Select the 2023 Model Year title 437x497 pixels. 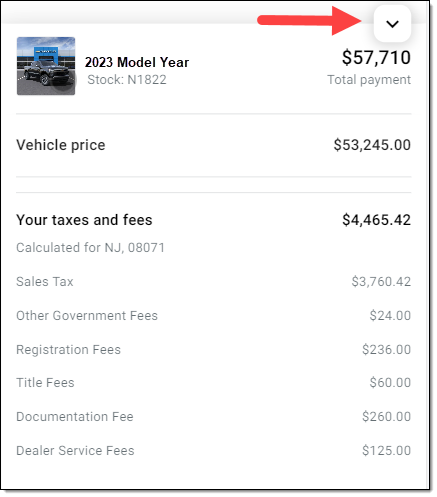137,62
